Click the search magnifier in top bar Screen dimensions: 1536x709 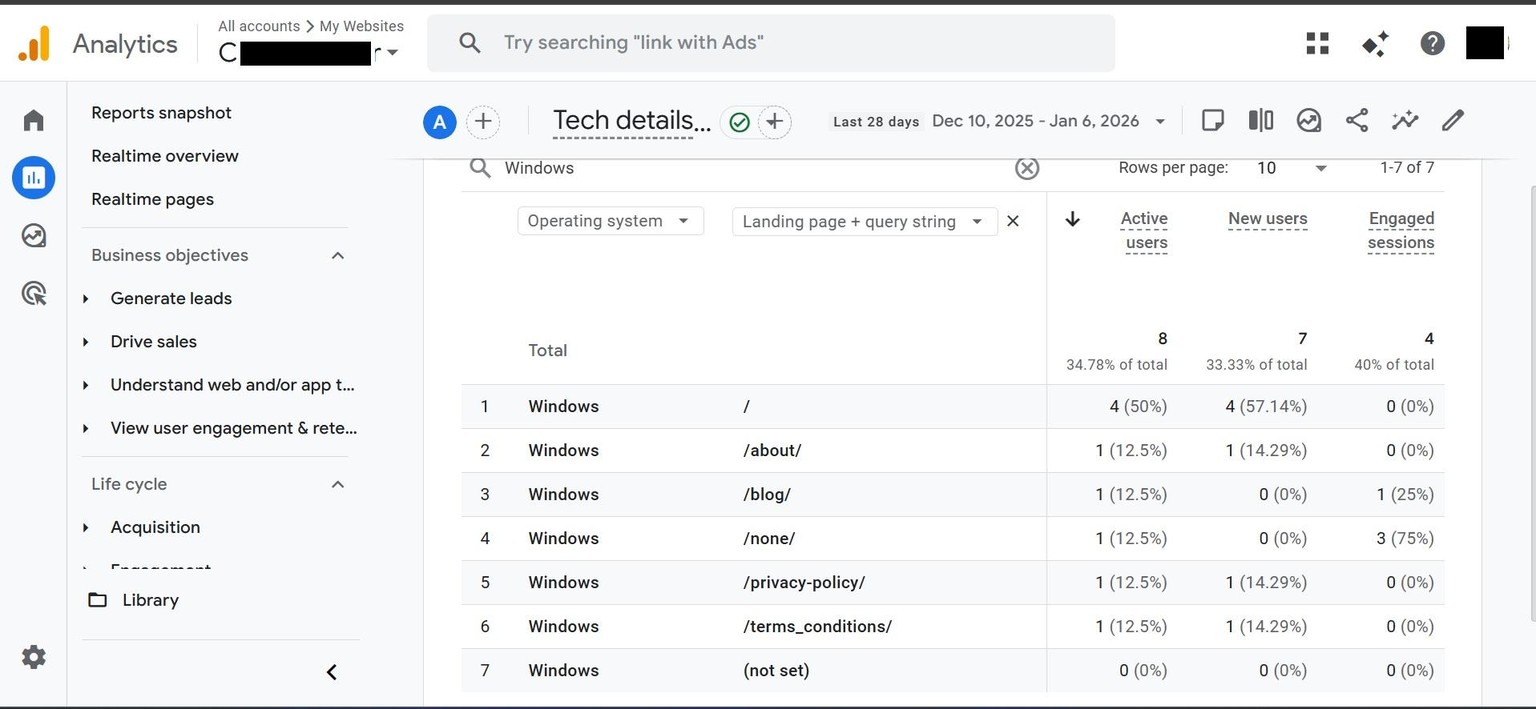point(470,43)
